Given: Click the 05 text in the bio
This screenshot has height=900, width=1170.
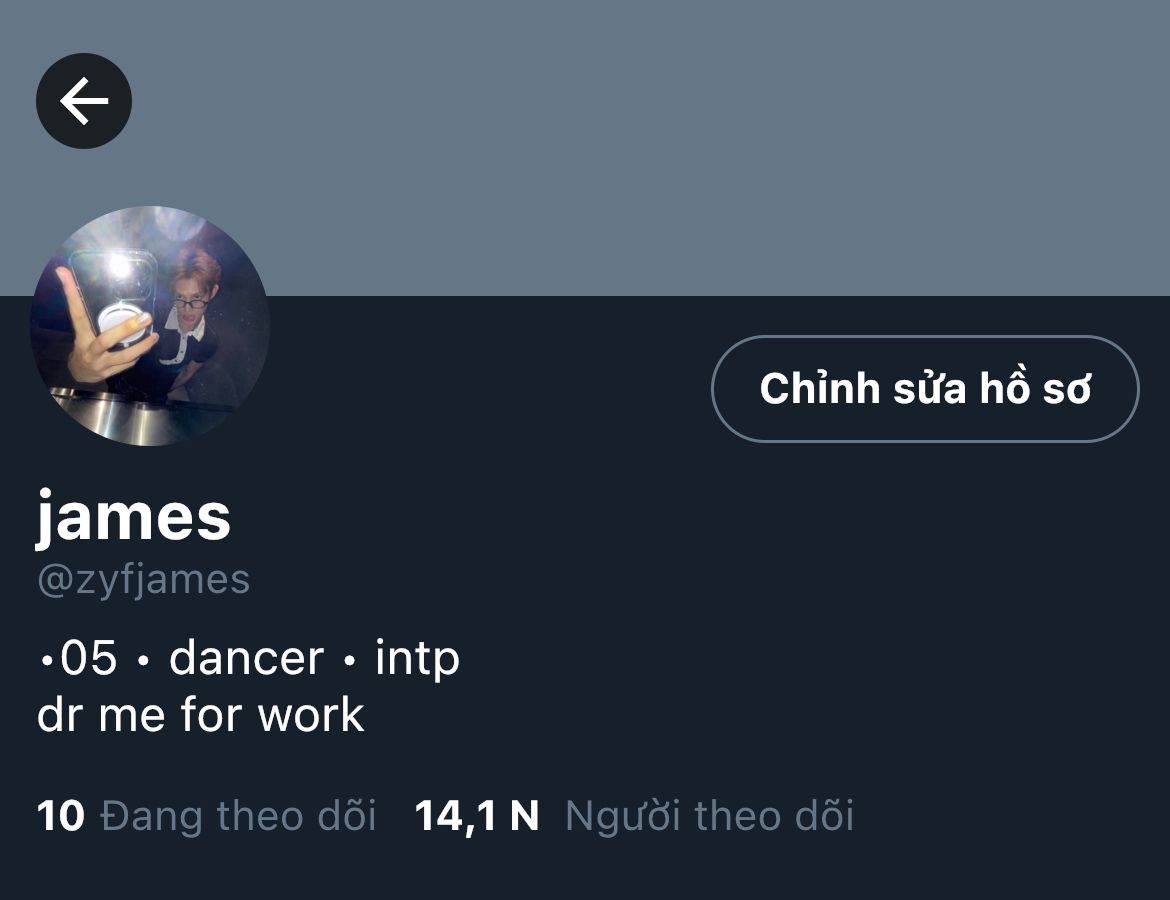Looking at the screenshot, I should pos(89,658).
